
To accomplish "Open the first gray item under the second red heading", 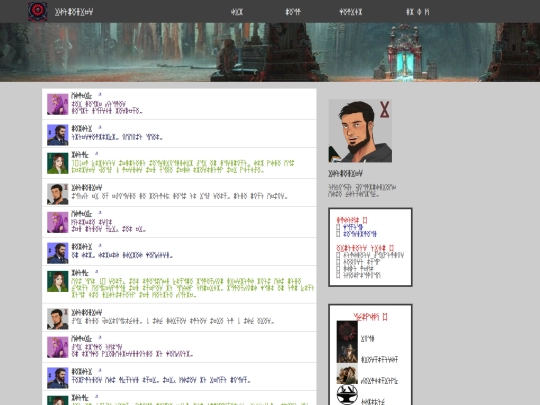I will click(373, 255).
